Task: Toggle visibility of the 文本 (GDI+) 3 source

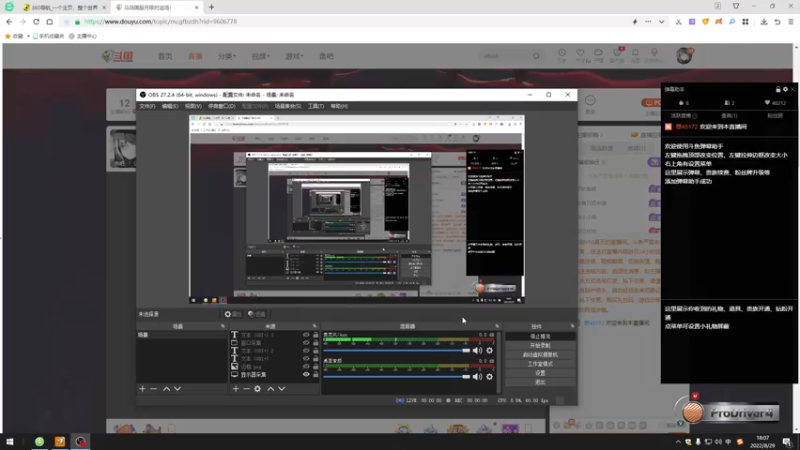Action: pyautogui.click(x=306, y=335)
